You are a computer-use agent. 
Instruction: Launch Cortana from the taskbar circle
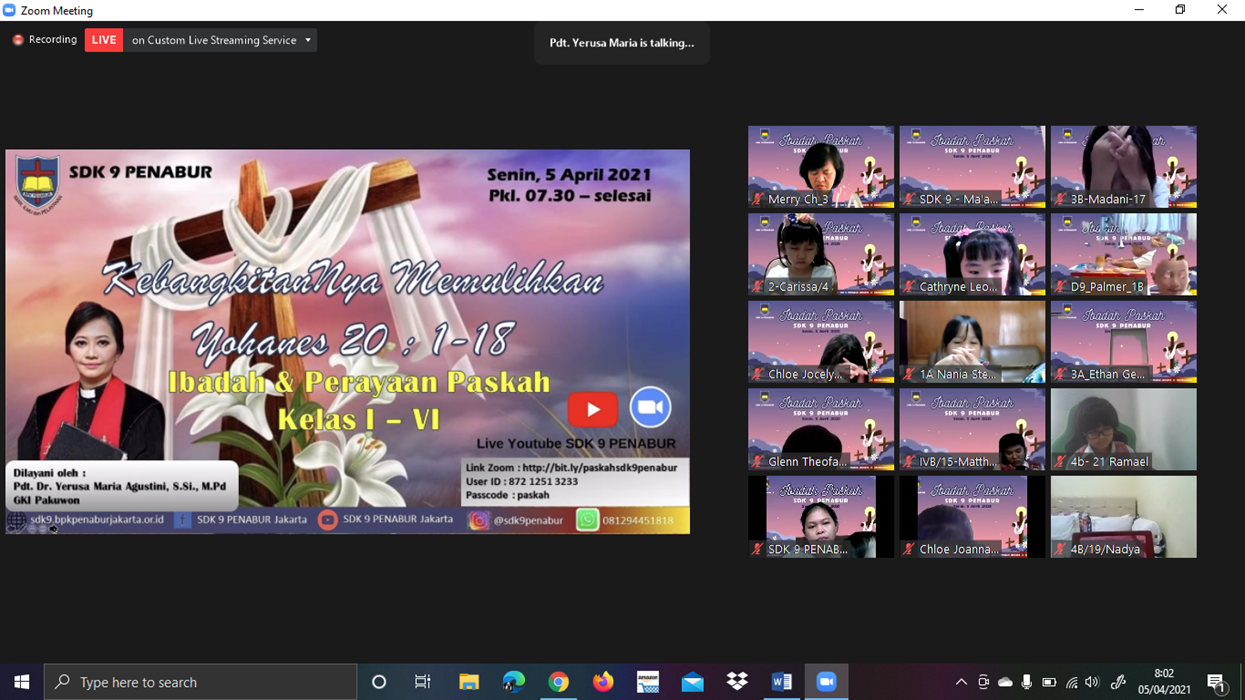pyautogui.click(x=379, y=682)
